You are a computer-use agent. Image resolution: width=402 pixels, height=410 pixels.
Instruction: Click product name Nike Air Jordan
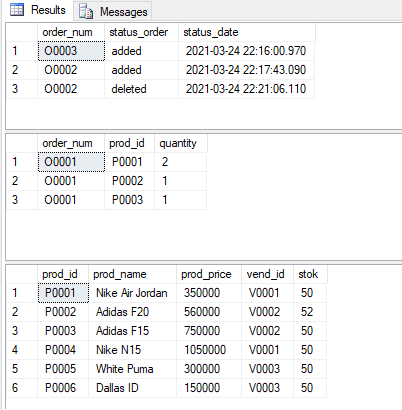point(132,293)
